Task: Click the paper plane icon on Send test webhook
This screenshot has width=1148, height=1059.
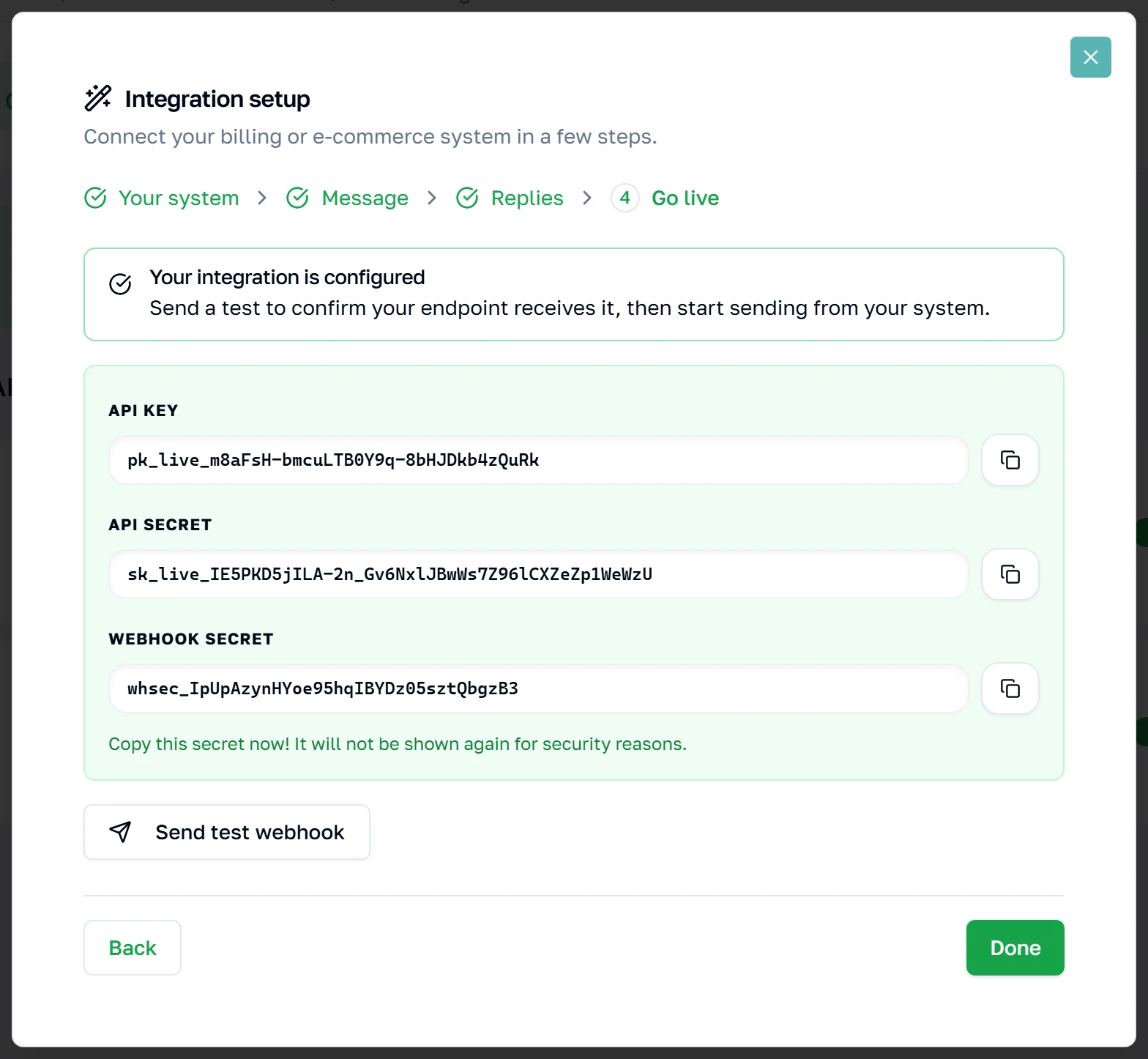Action: [x=120, y=832]
